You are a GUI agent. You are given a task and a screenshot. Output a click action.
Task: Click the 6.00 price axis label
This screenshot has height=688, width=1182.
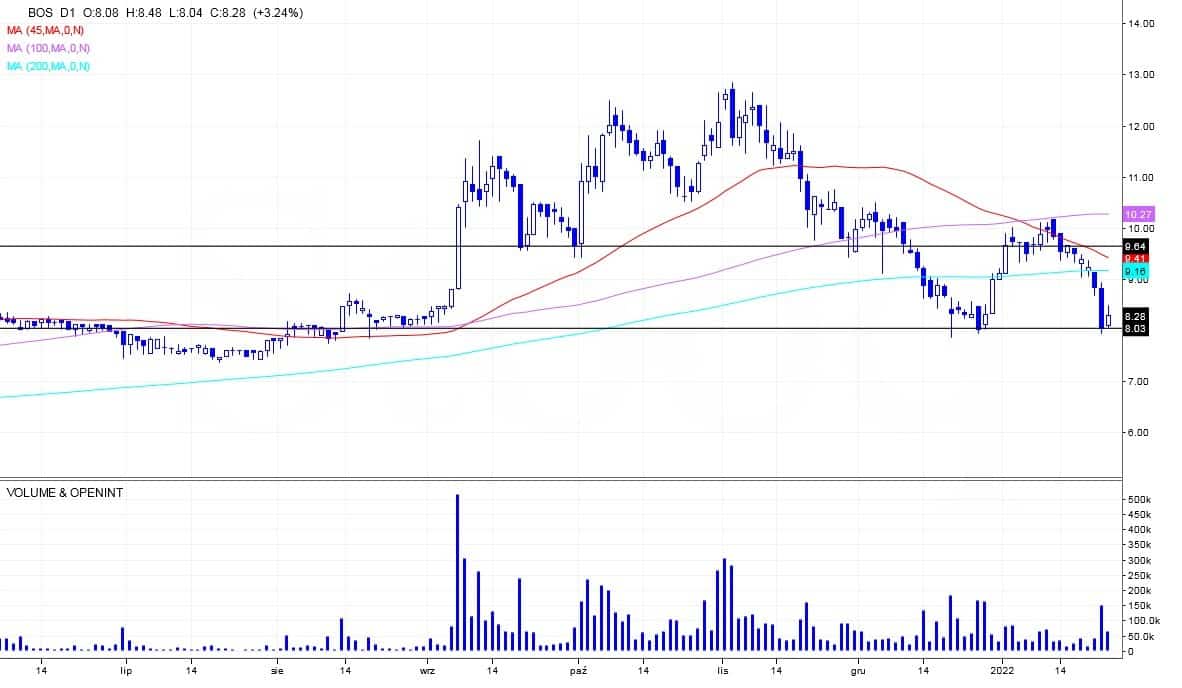1141,433
